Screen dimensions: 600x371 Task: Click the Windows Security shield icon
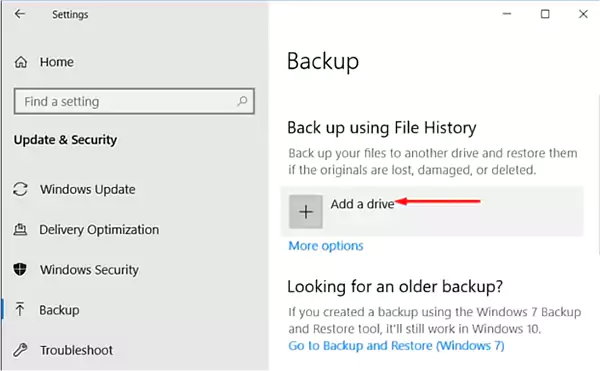coord(20,269)
